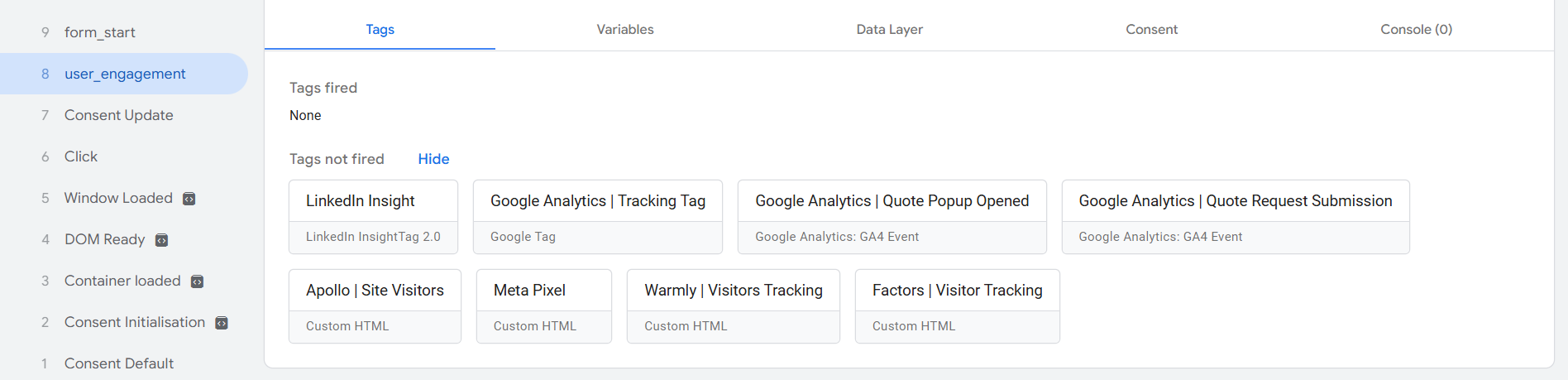Click the icon beside DOM Ready
Viewport: 1568px width, 380px height.
point(161,240)
